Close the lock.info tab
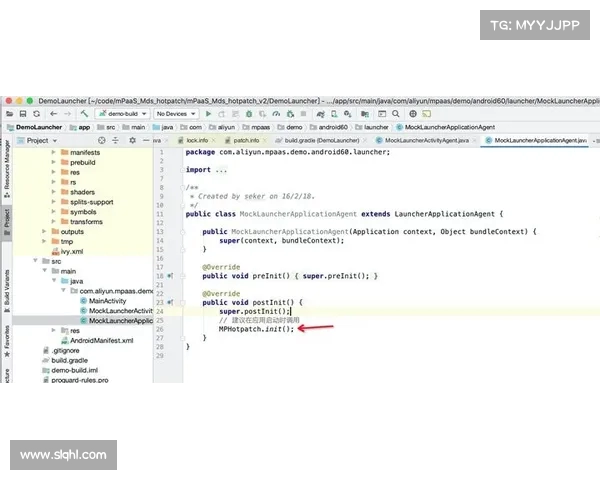600x480 pixels. [x=214, y=140]
